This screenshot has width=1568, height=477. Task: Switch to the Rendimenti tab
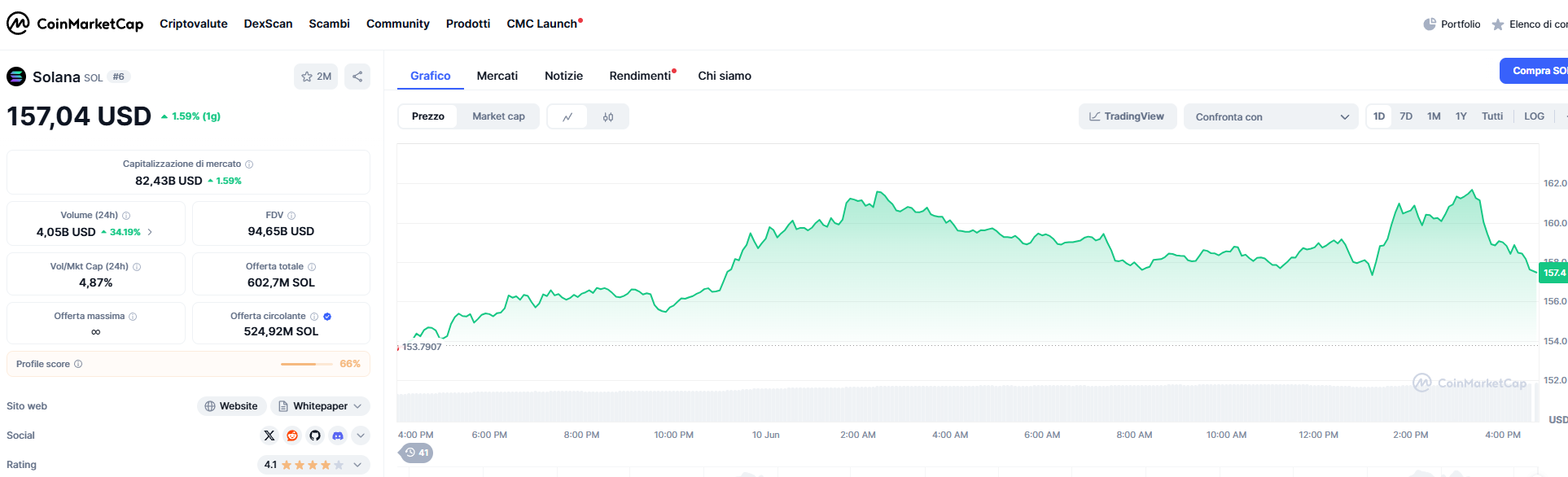tap(642, 76)
